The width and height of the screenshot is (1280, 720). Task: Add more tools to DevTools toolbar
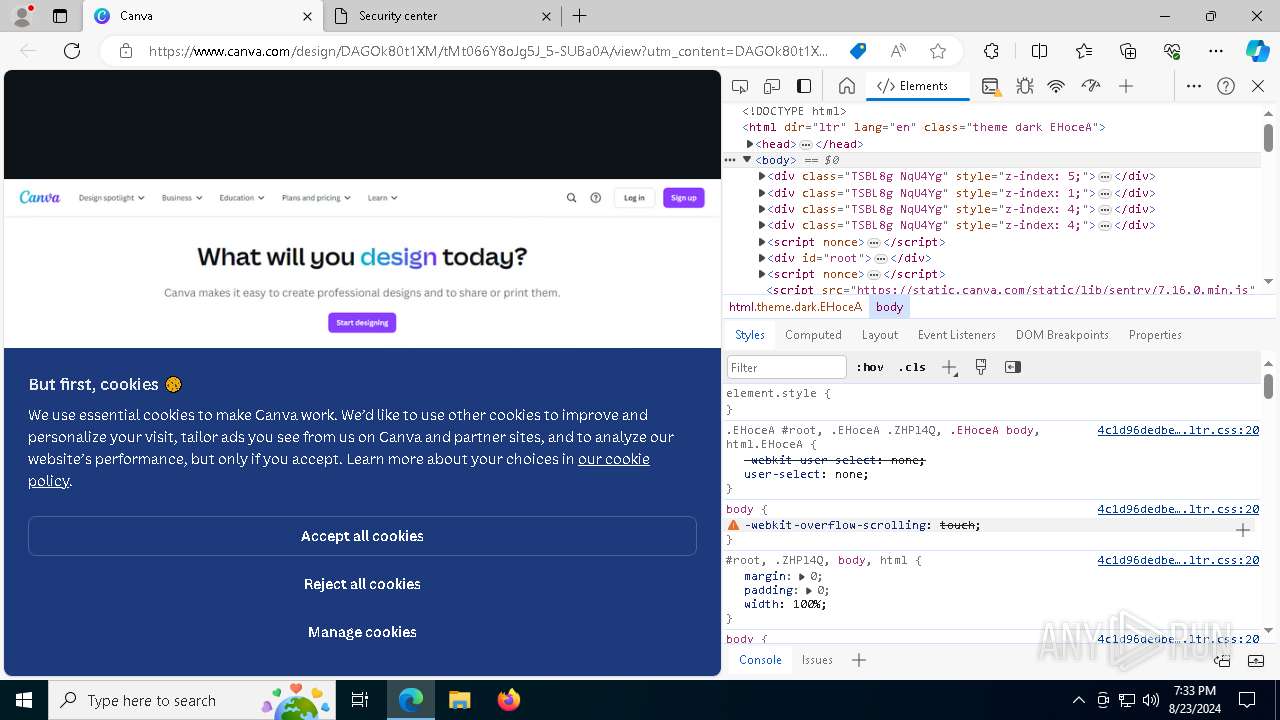tap(1126, 86)
